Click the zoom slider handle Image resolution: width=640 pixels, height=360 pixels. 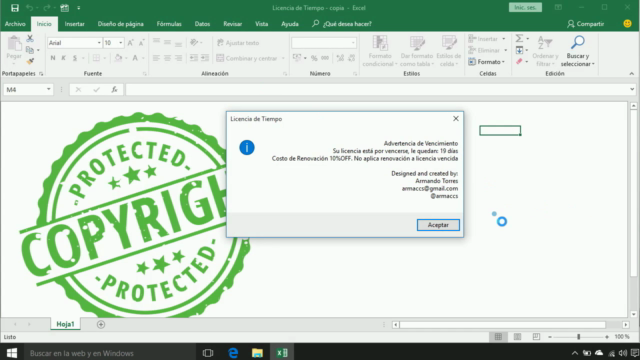click(578, 337)
